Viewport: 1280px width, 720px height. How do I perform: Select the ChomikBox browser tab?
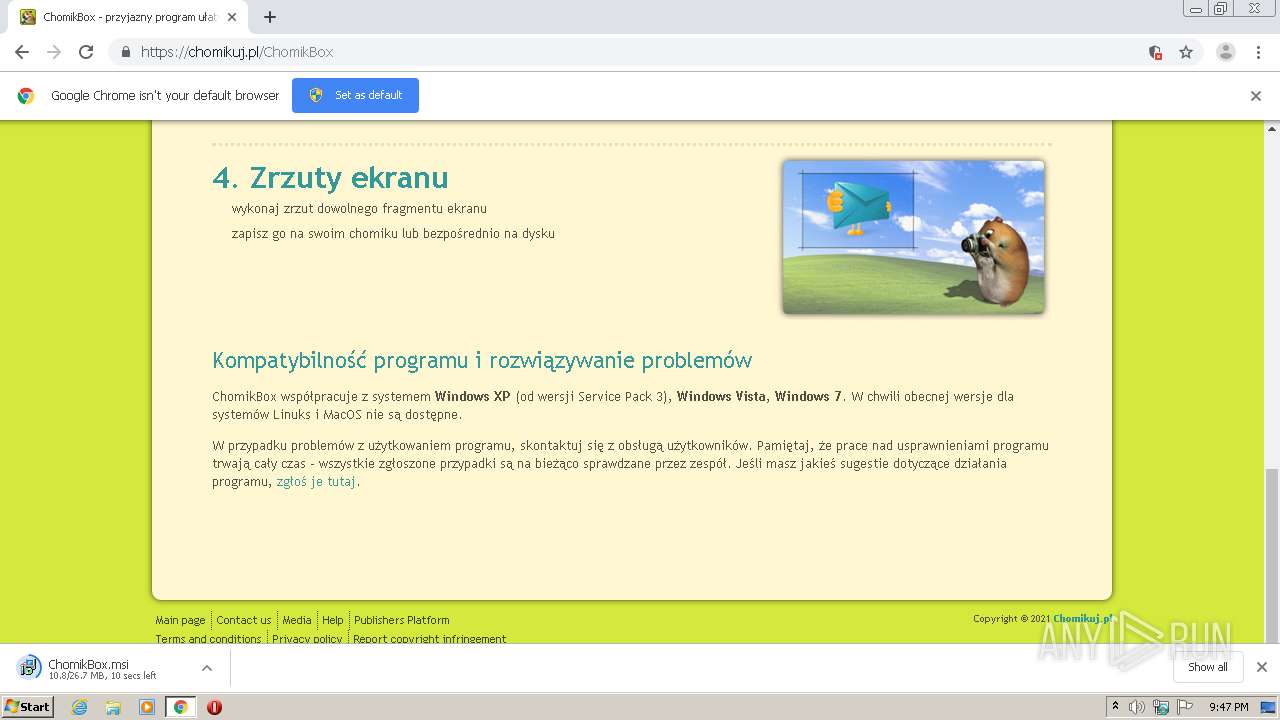click(128, 17)
